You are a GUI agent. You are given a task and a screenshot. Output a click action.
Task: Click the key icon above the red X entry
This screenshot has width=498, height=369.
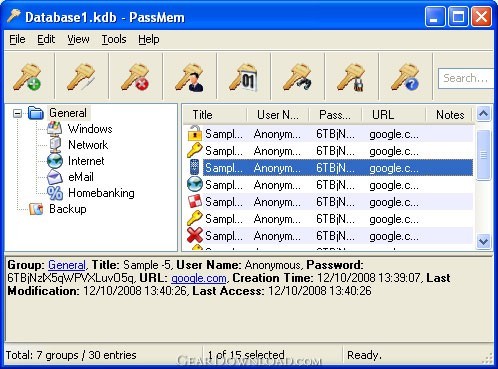(x=194, y=218)
